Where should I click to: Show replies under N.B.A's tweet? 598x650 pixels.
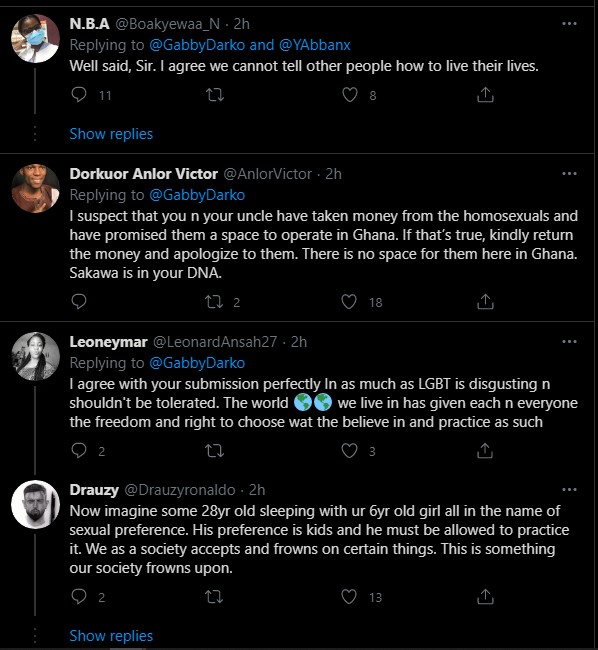pos(111,134)
